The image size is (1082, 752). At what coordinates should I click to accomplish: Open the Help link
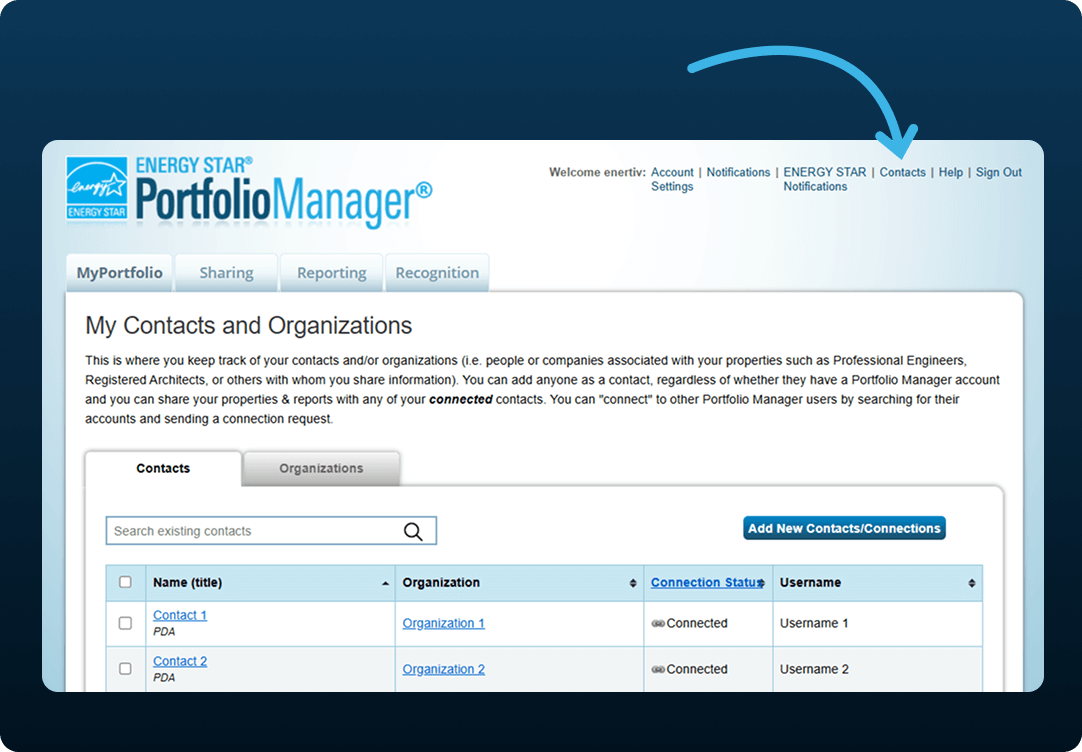point(950,172)
